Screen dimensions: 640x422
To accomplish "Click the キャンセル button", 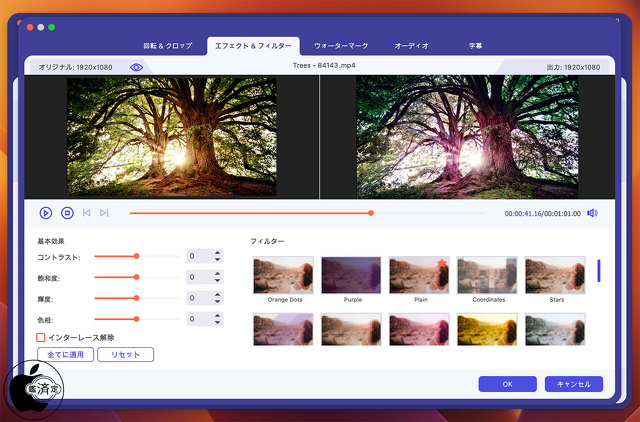I will point(573,384).
